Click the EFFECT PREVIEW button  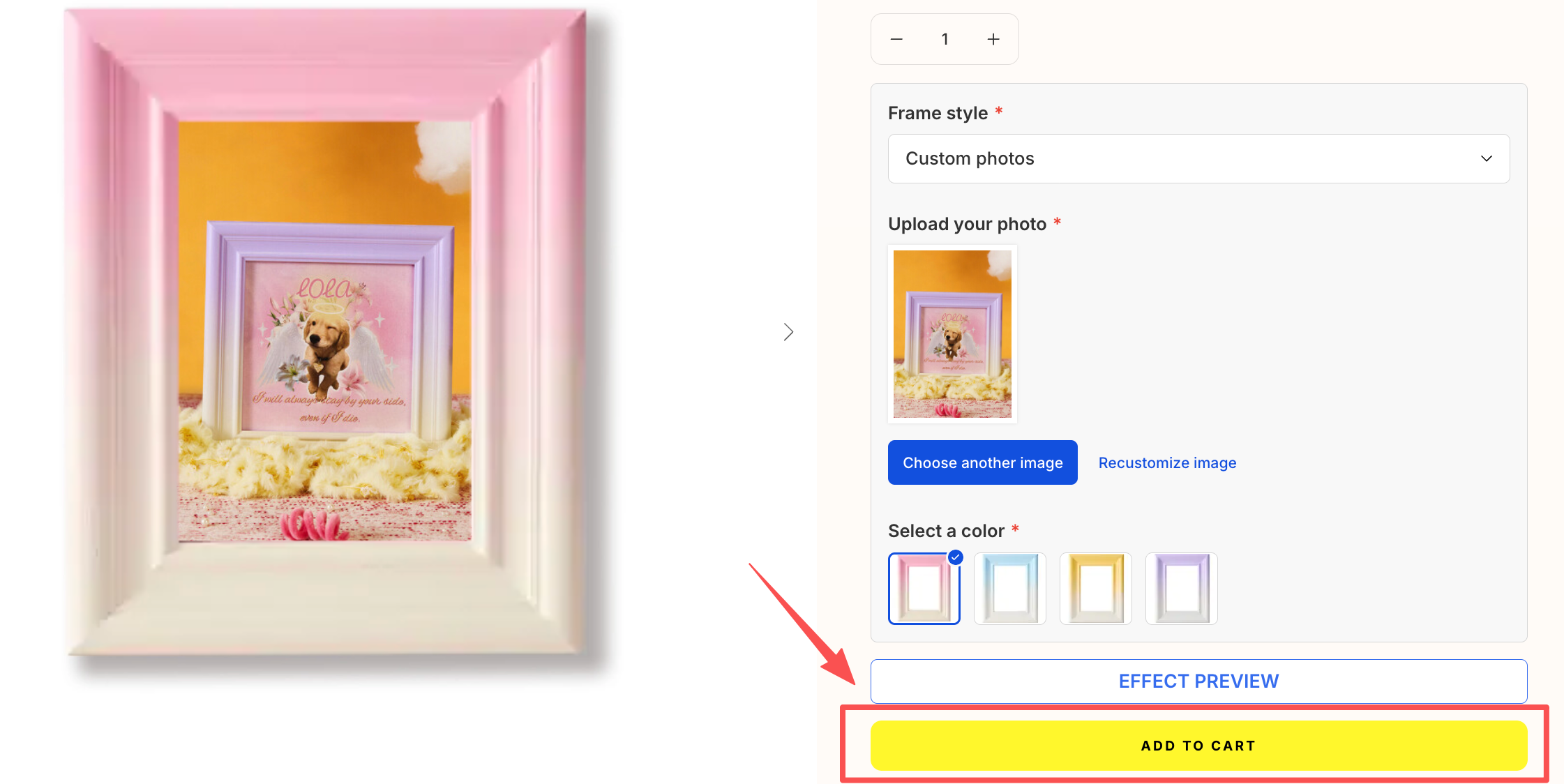tap(1198, 681)
